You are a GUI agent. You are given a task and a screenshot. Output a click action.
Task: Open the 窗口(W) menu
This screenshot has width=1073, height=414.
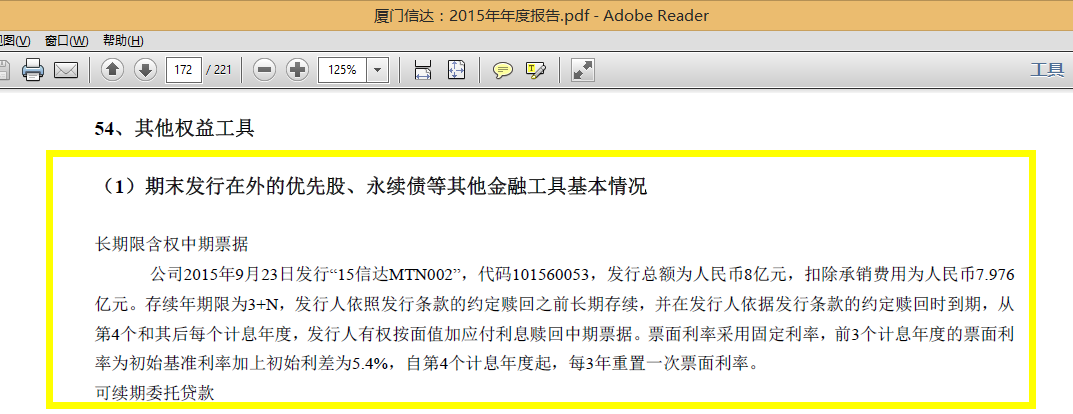[66, 41]
